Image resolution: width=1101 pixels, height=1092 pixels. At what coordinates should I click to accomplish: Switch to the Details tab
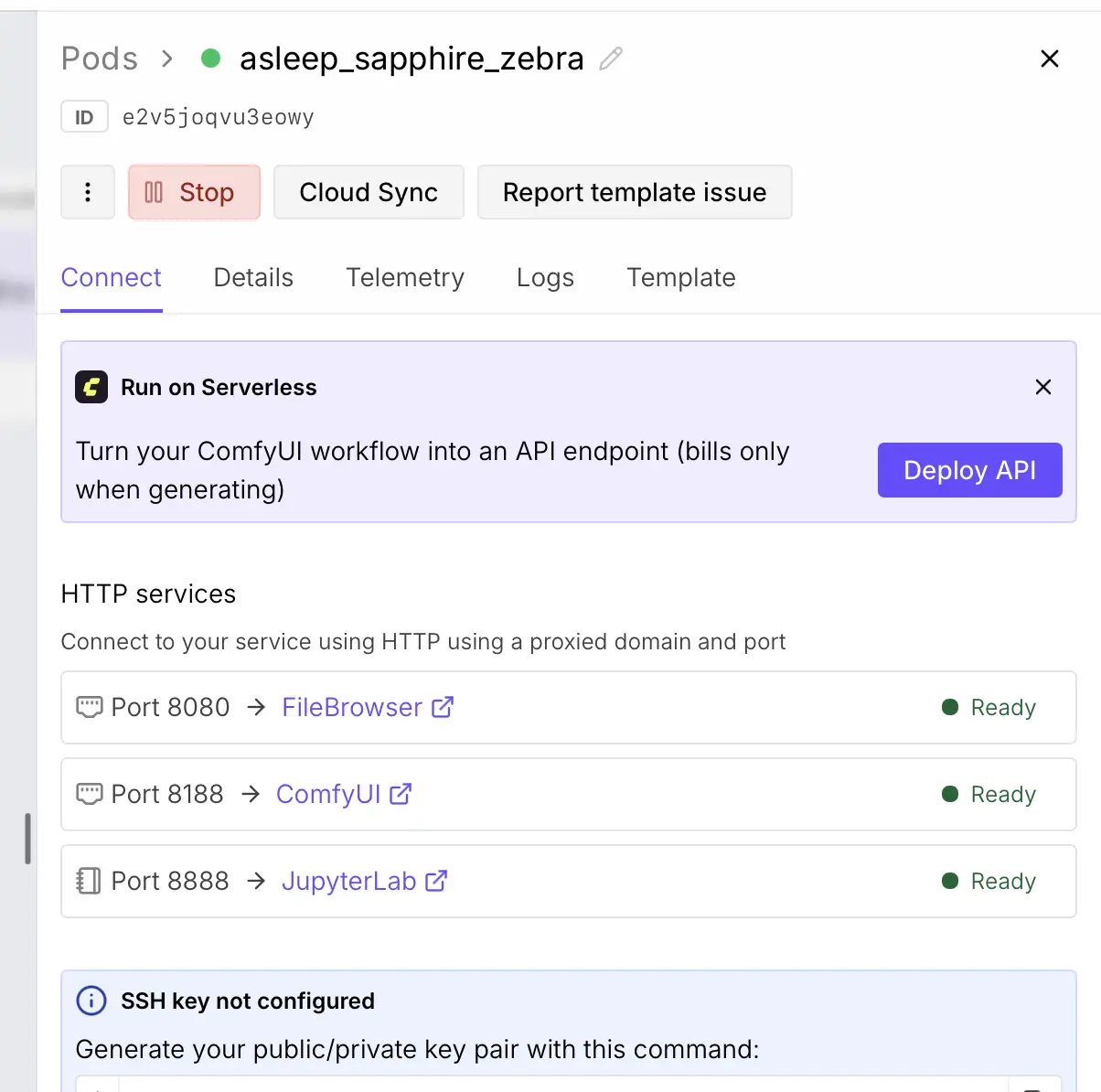[253, 277]
